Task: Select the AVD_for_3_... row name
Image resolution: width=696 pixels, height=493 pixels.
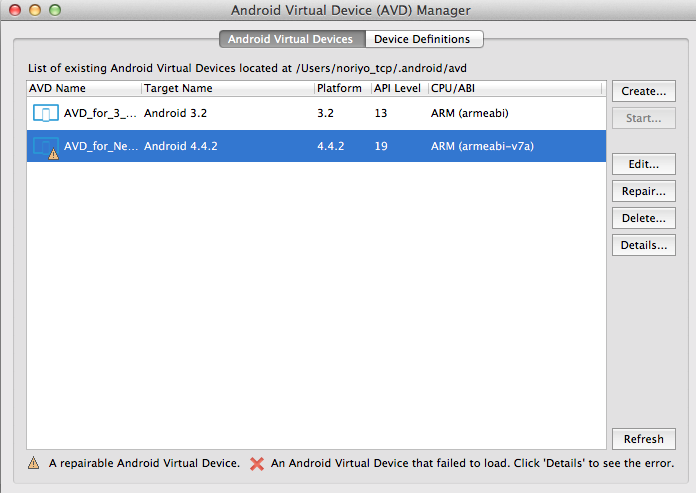Action: (100, 113)
